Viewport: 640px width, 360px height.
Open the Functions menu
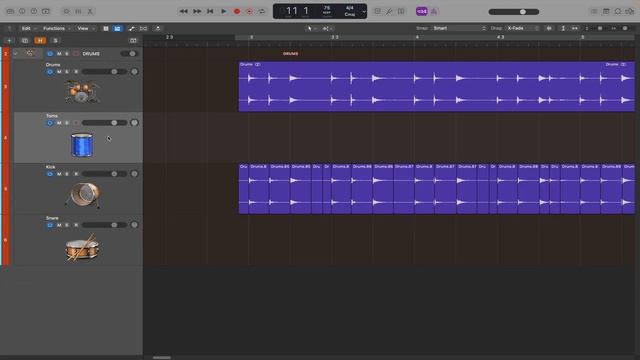tap(56, 28)
